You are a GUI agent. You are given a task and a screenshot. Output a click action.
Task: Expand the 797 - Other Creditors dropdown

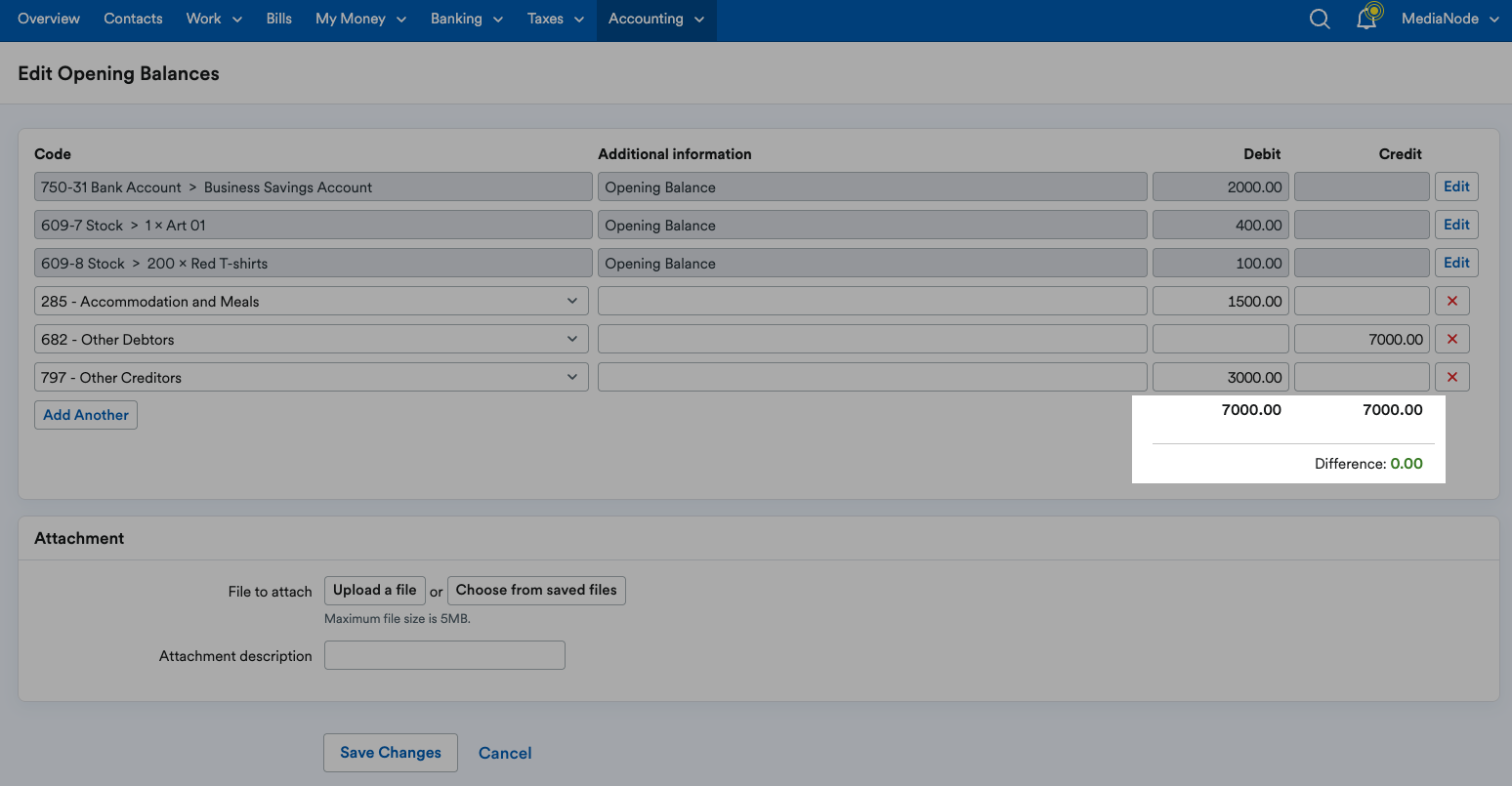tap(312, 377)
